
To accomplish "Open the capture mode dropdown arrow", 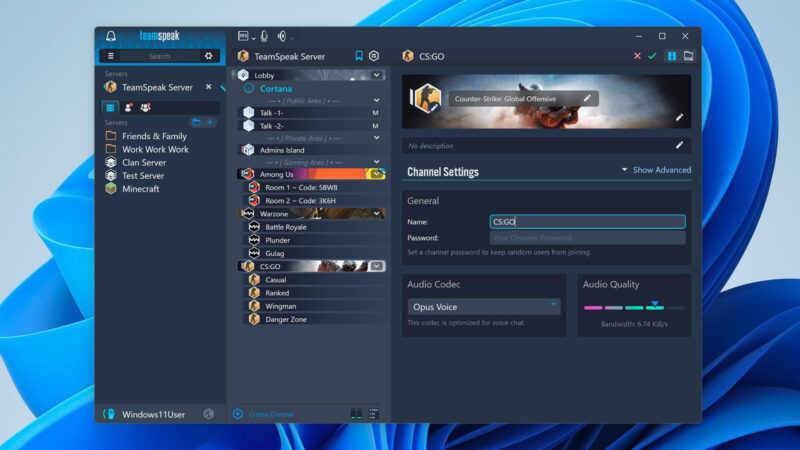I will pos(253,38).
